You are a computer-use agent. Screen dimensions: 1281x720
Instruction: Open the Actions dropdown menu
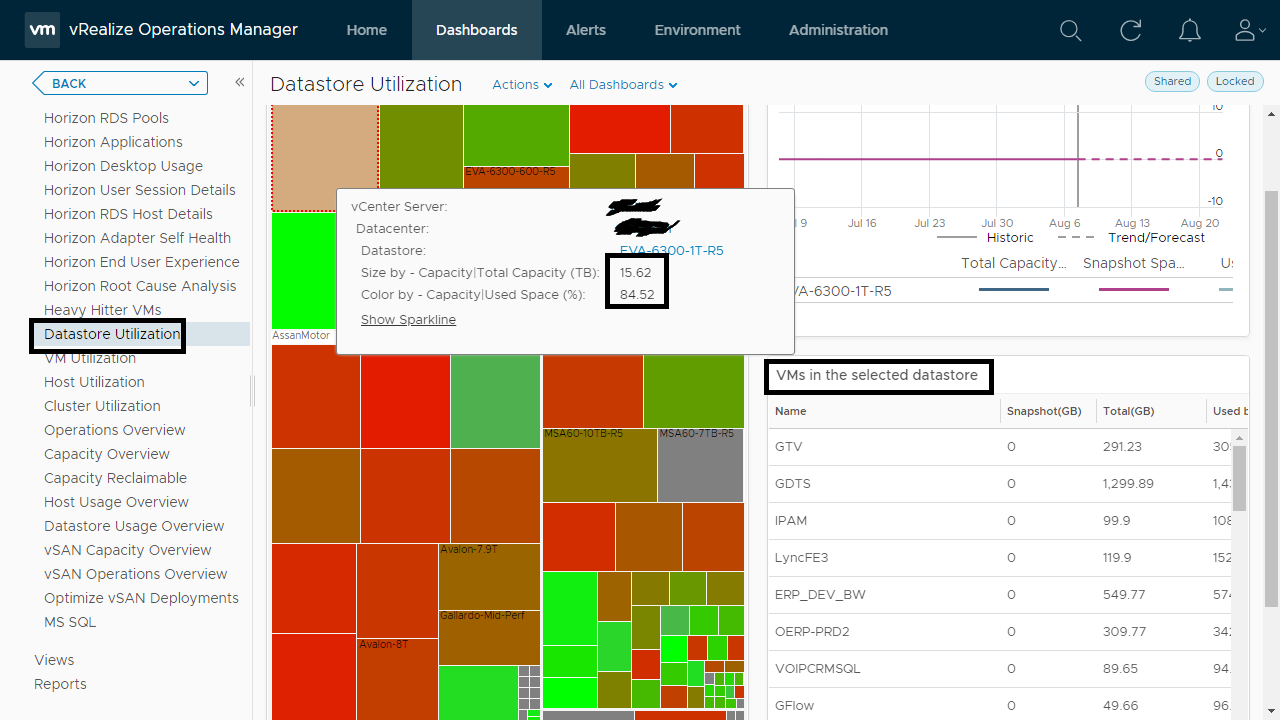(x=522, y=85)
